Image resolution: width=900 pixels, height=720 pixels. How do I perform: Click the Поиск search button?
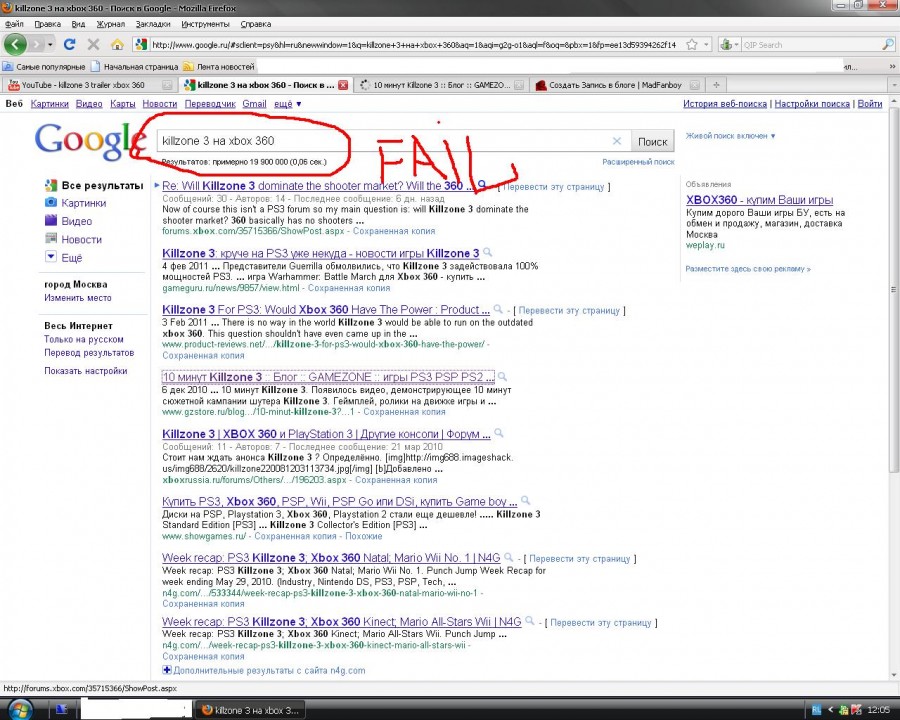653,141
